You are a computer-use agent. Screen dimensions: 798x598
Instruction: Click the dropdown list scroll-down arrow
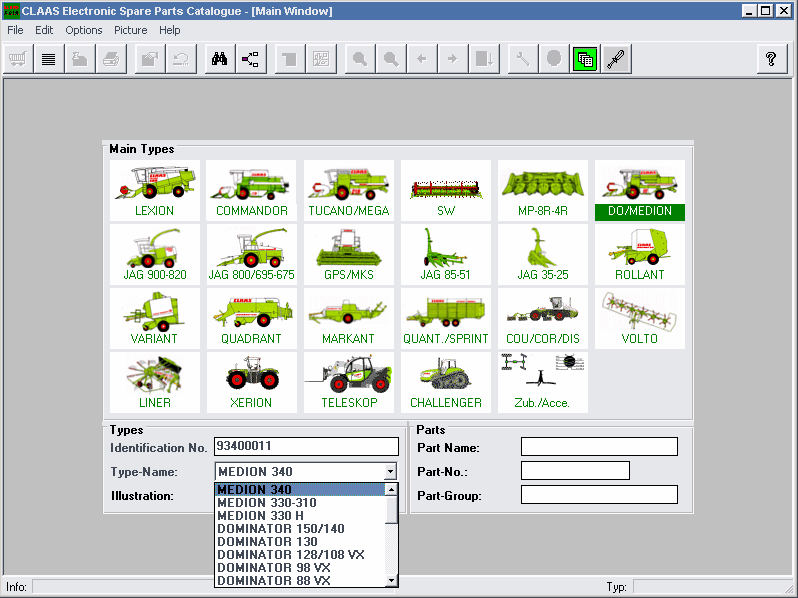391,580
